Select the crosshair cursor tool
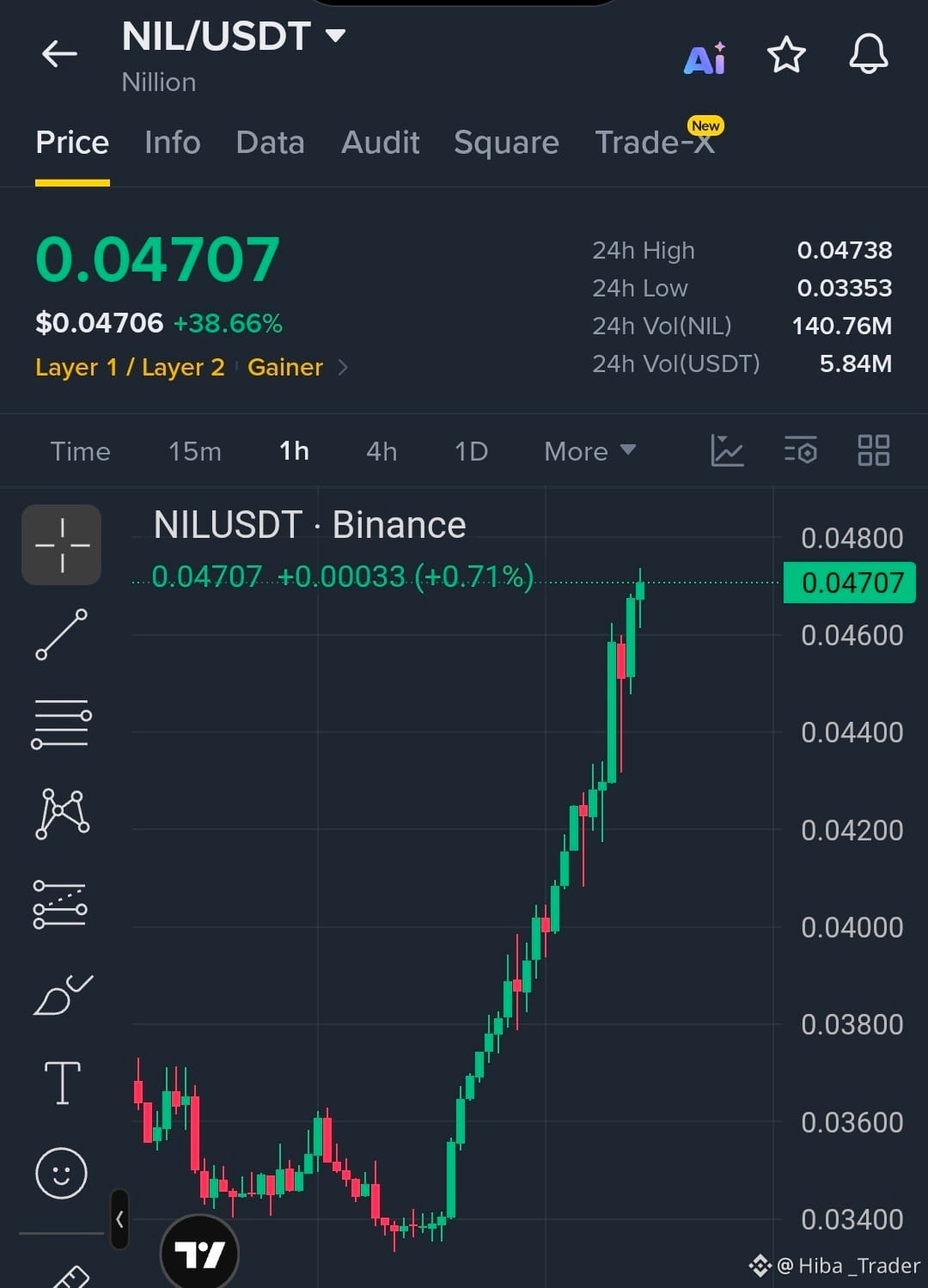The image size is (928, 1288). [62, 545]
